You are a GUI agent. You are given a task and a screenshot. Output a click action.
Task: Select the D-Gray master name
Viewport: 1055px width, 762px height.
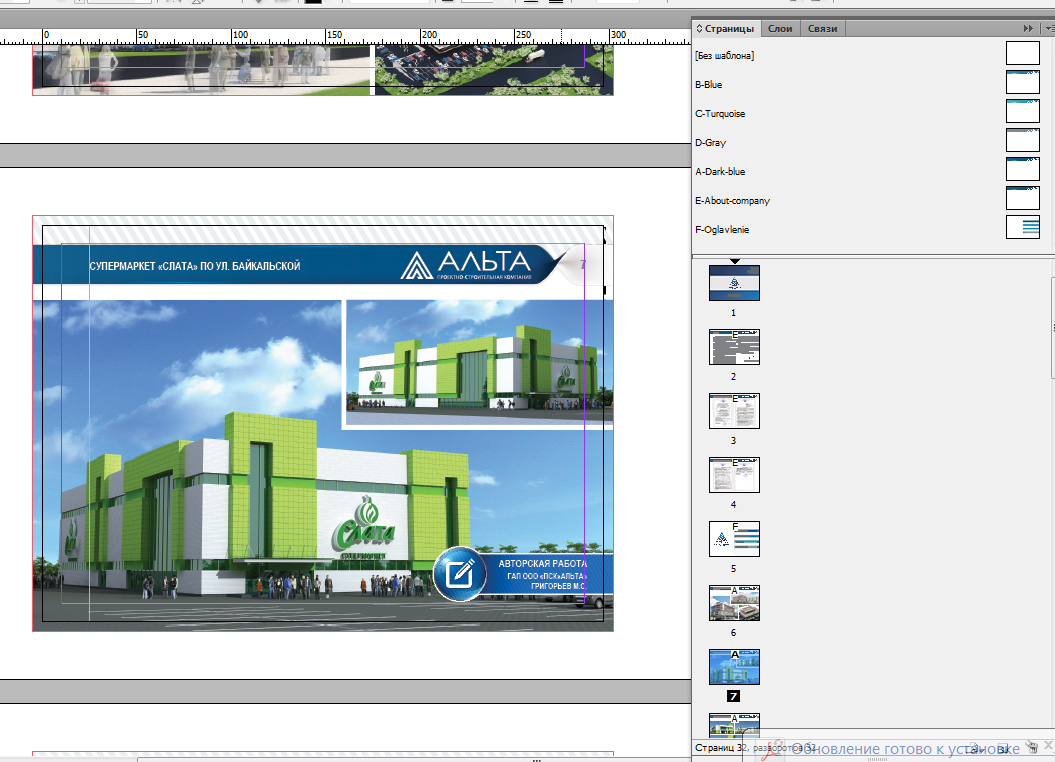point(711,143)
